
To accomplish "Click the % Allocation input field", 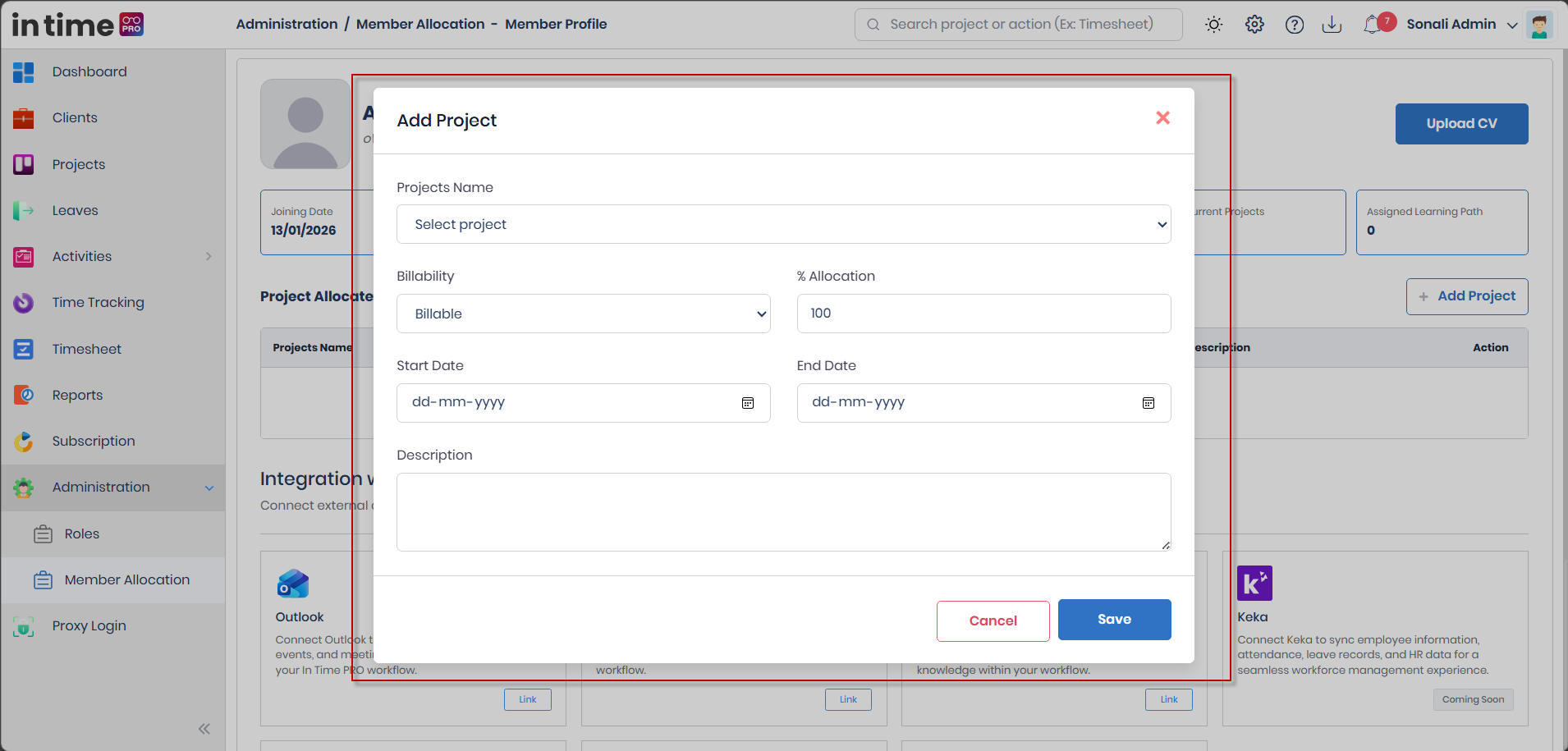I will (x=983, y=314).
